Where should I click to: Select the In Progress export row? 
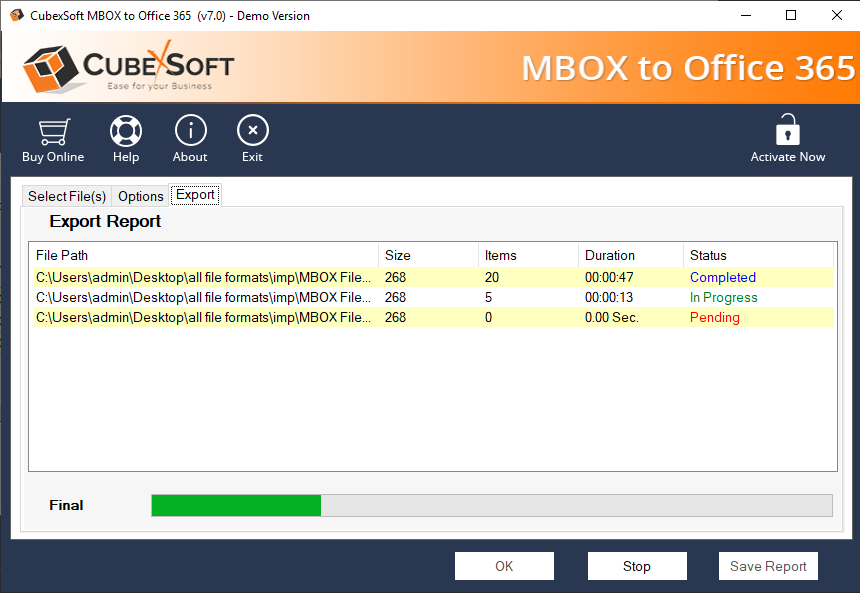432,298
